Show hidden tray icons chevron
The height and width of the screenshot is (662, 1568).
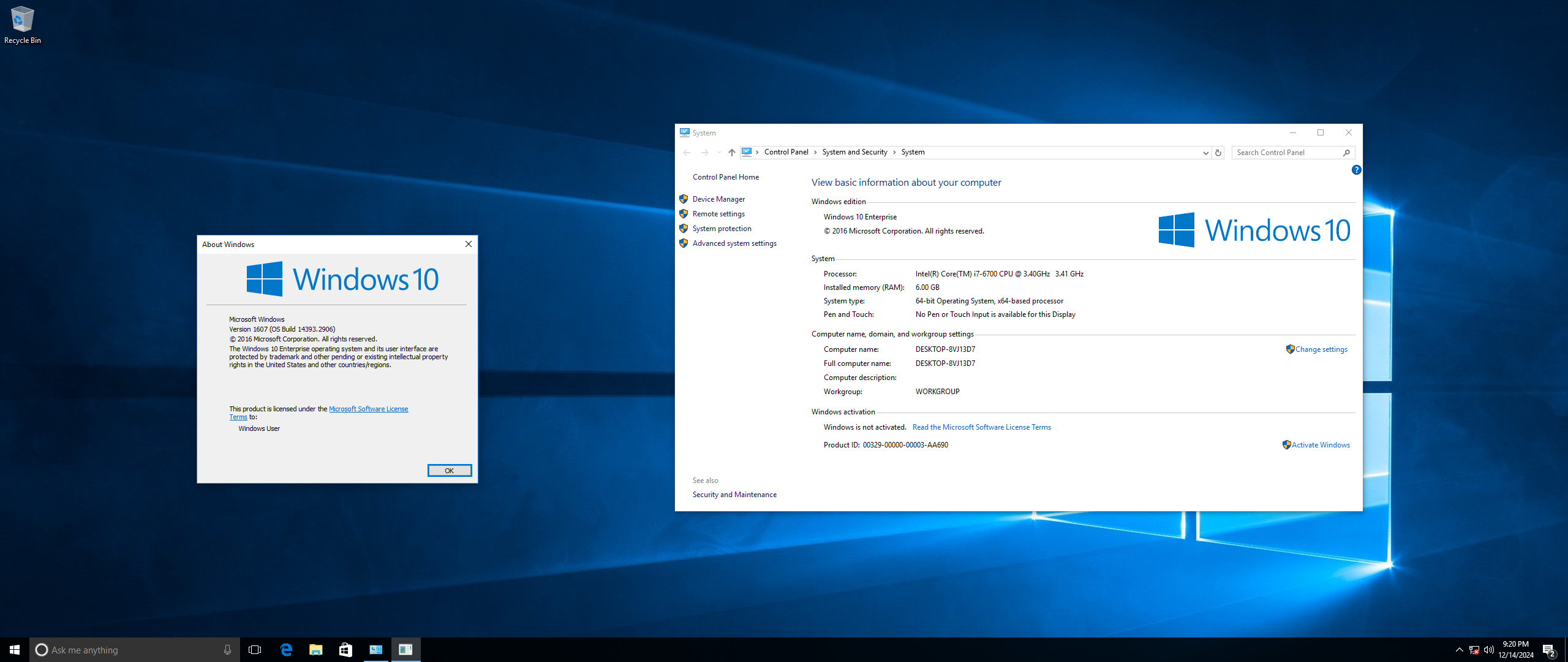(1459, 650)
